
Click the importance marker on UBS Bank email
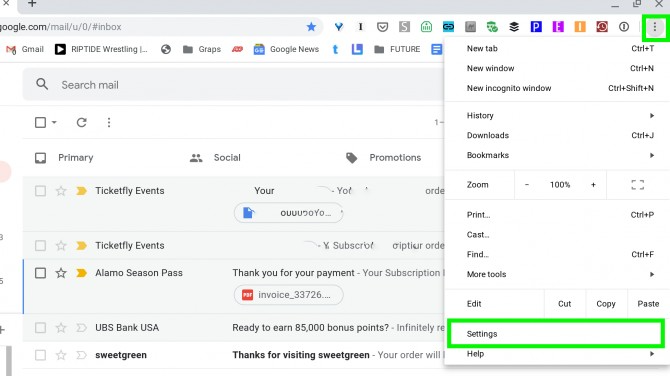[x=81, y=328]
